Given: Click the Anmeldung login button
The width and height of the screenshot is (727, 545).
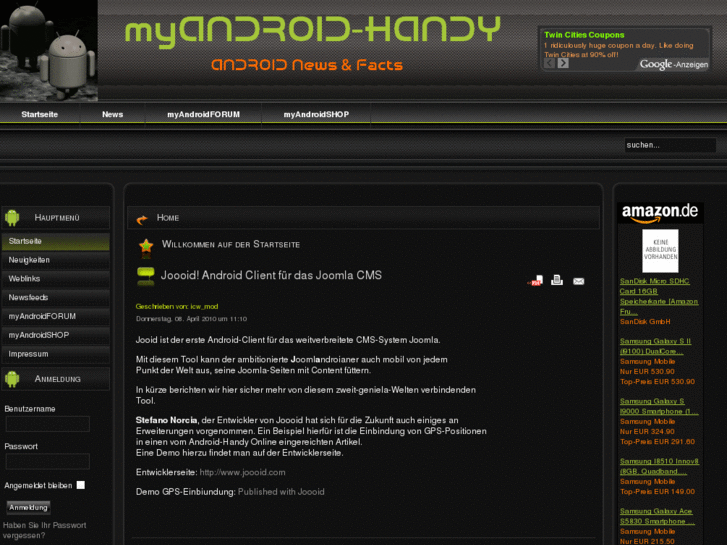Looking at the screenshot, I should 28,507.
